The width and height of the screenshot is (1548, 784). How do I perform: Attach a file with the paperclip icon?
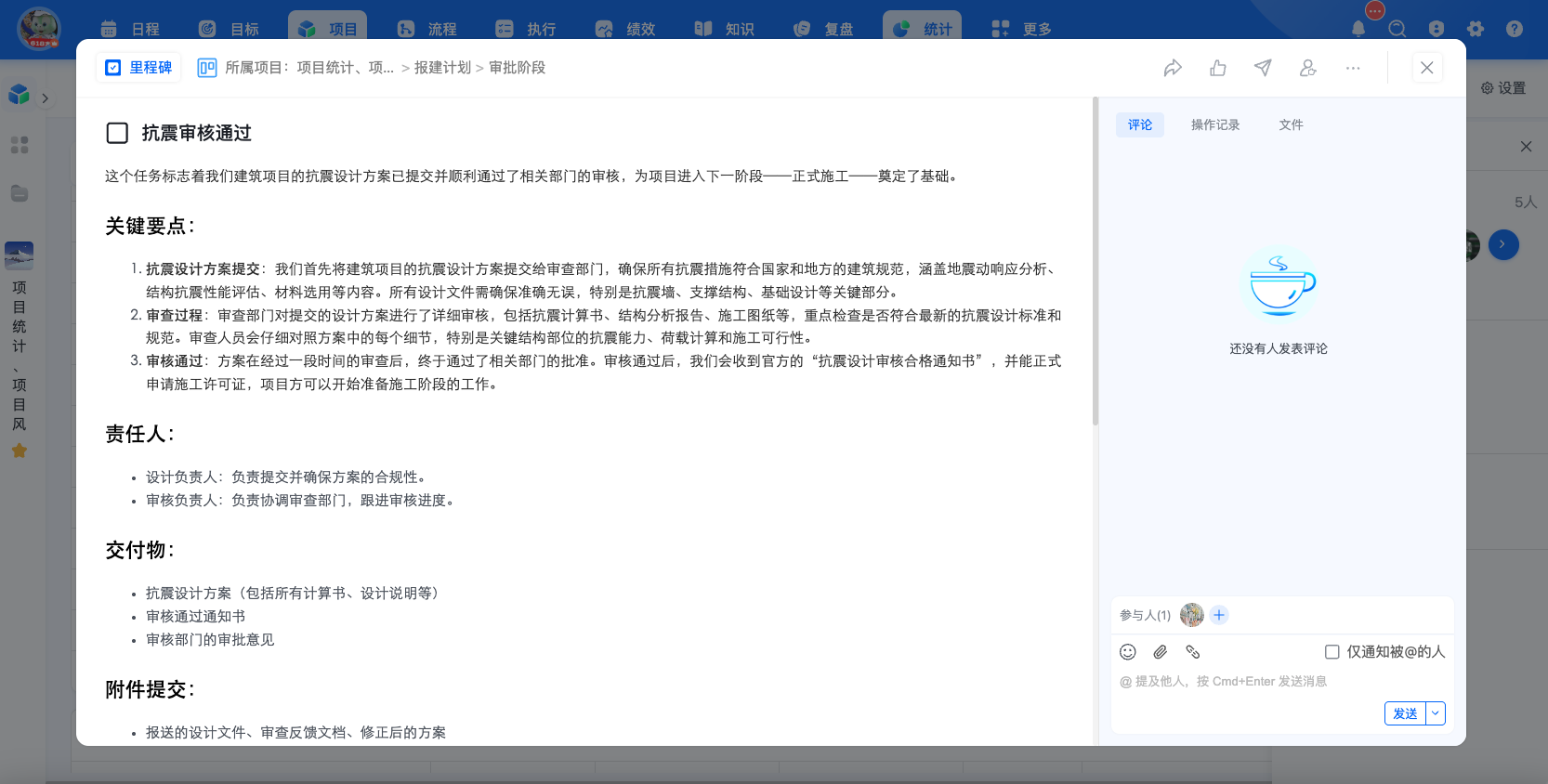coord(1161,652)
